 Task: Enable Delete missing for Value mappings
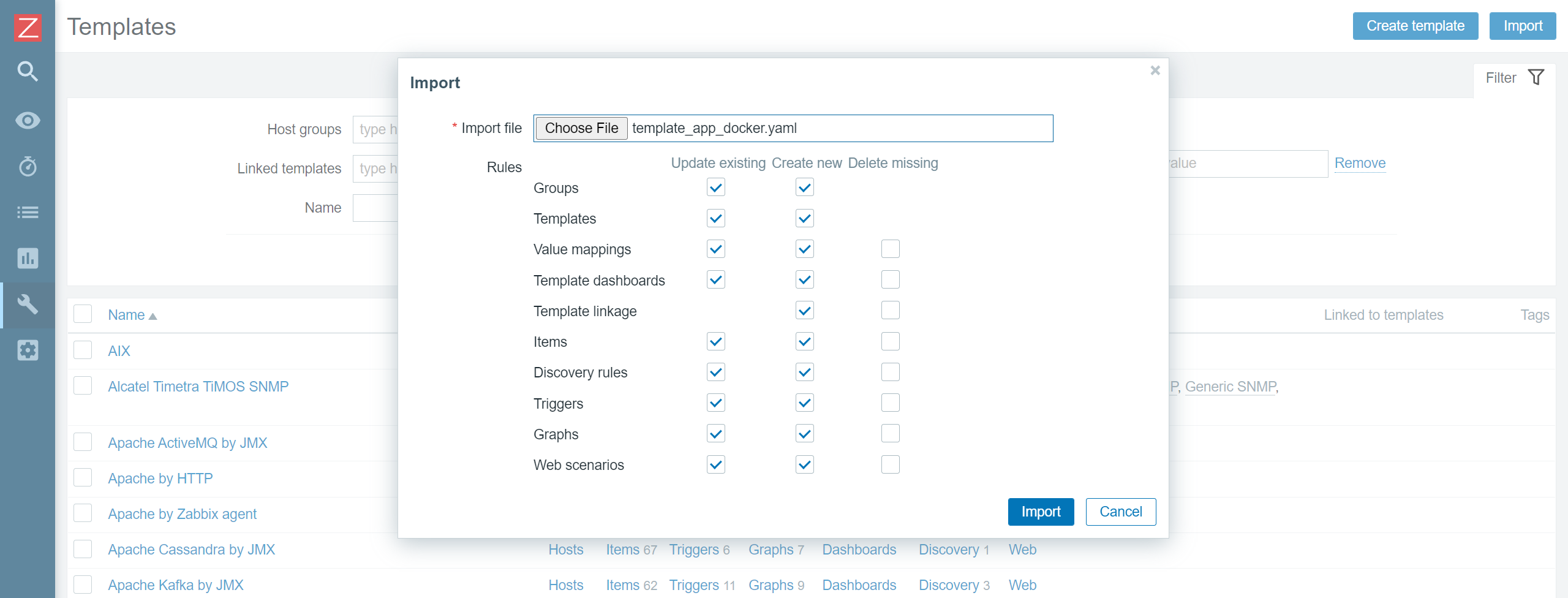pos(891,249)
